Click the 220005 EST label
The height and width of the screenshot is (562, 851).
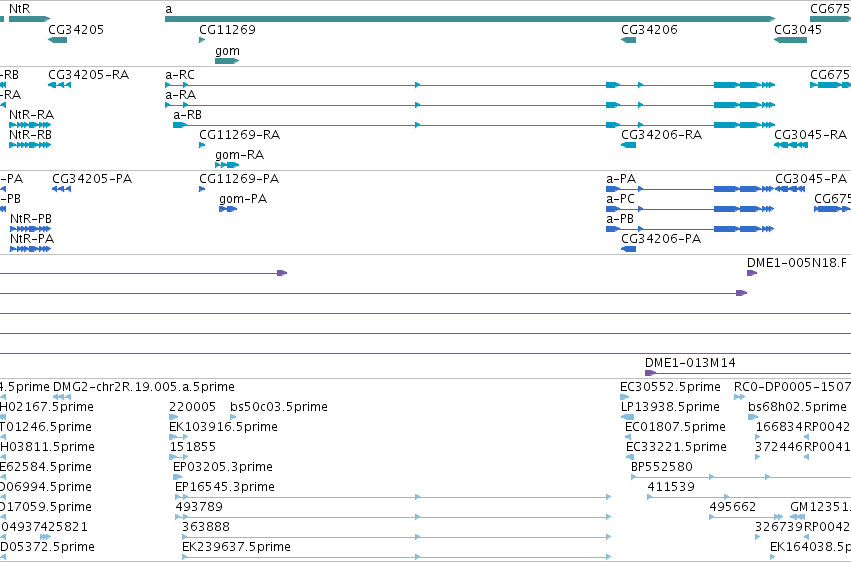click(193, 407)
